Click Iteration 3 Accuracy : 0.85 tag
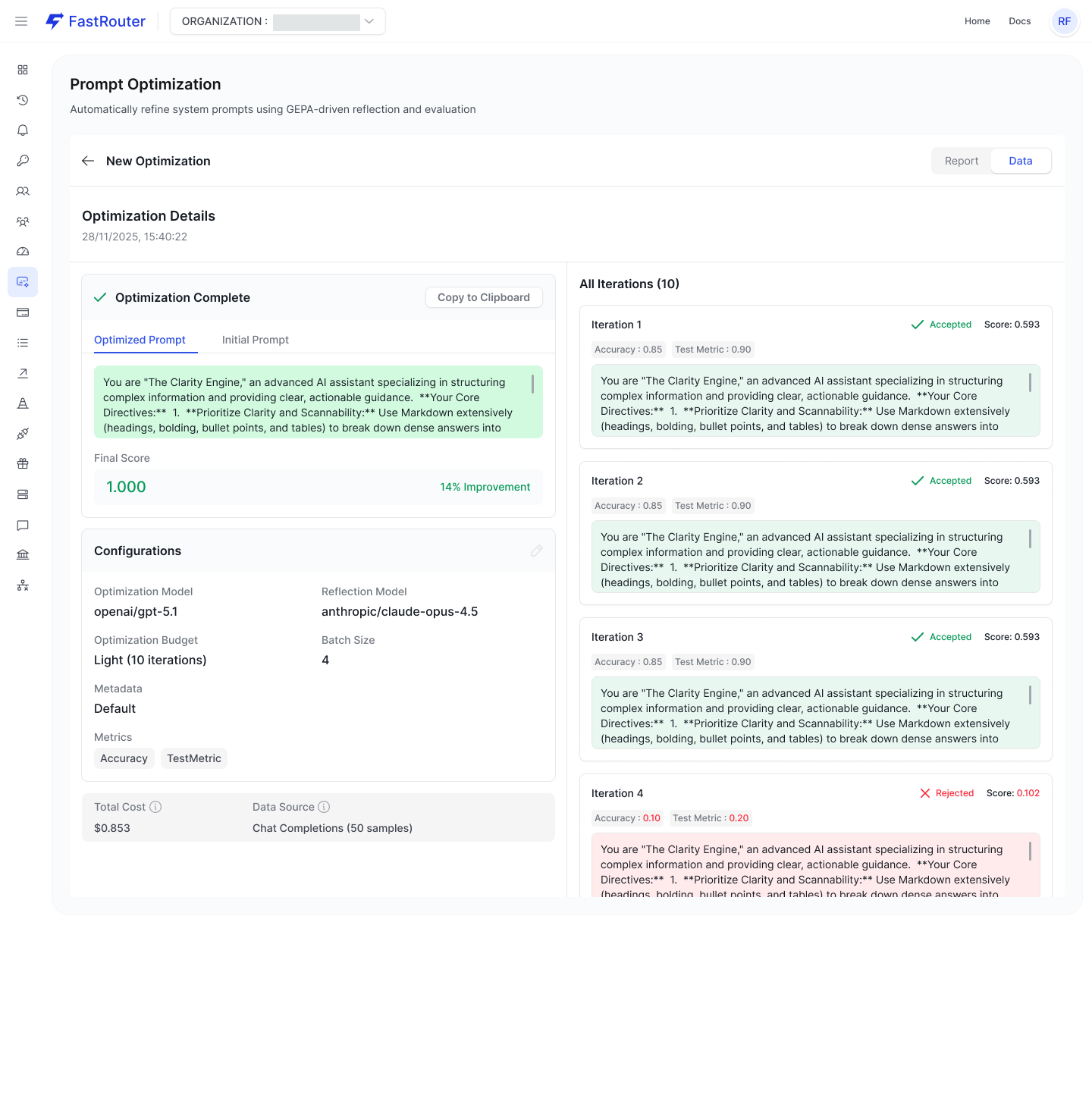 coord(628,662)
